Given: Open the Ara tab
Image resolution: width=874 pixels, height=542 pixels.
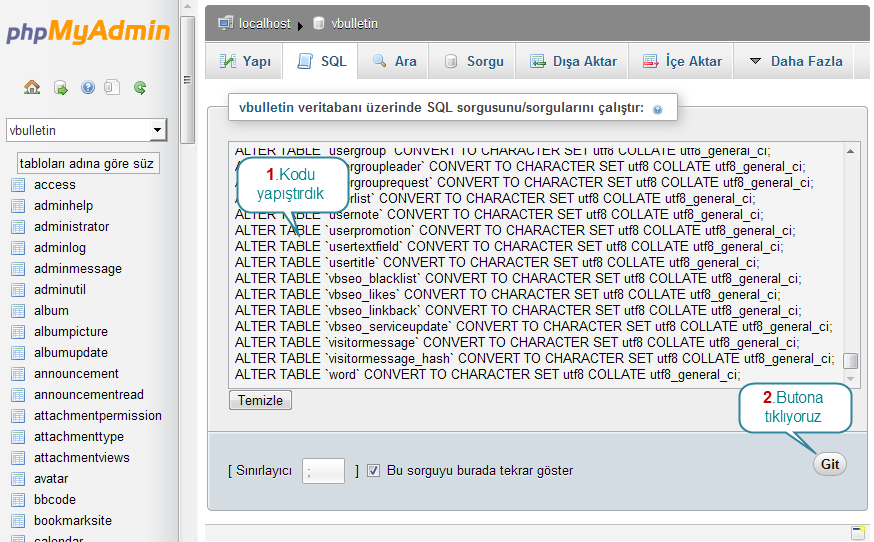Looking at the screenshot, I should pyautogui.click(x=394, y=61).
